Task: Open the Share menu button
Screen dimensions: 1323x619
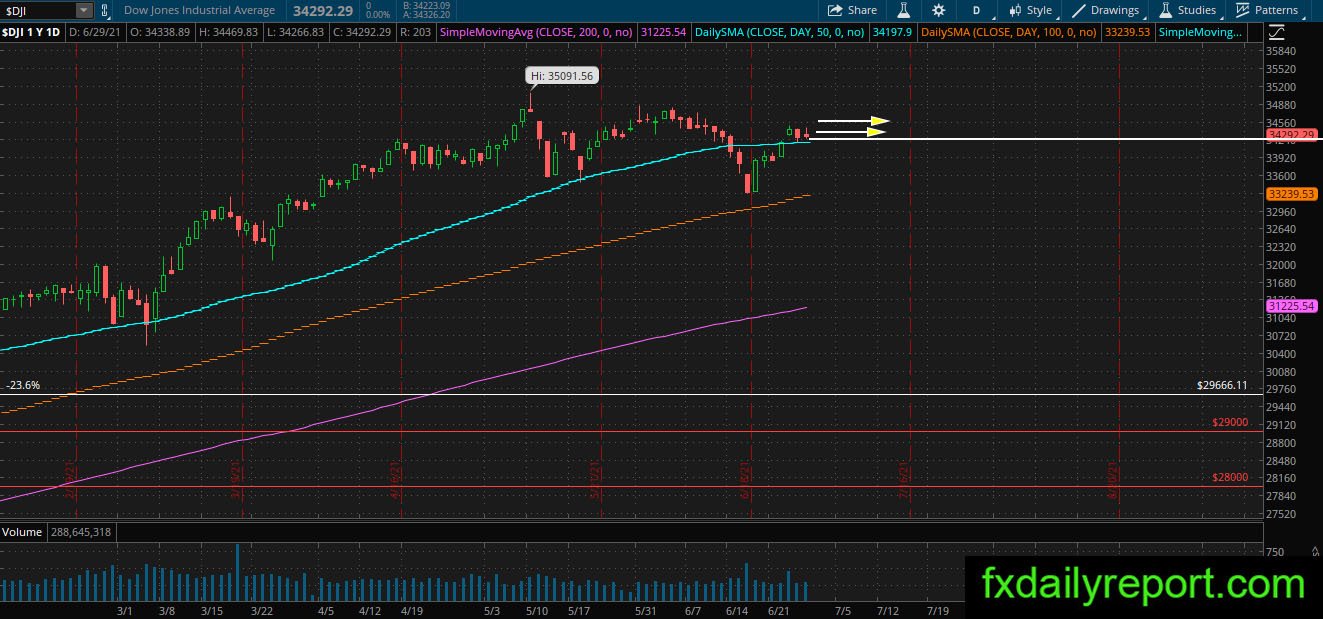Action: click(x=852, y=10)
